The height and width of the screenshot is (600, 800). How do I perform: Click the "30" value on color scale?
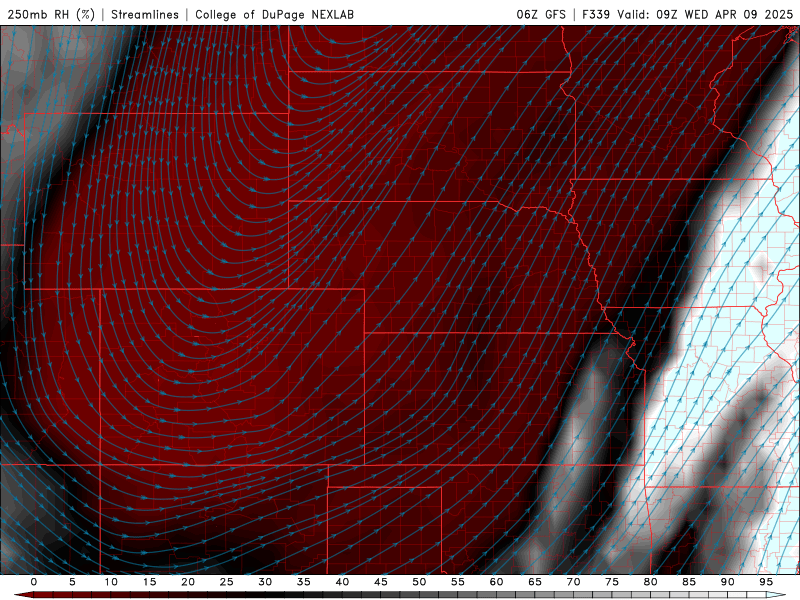tap(265, 582)
